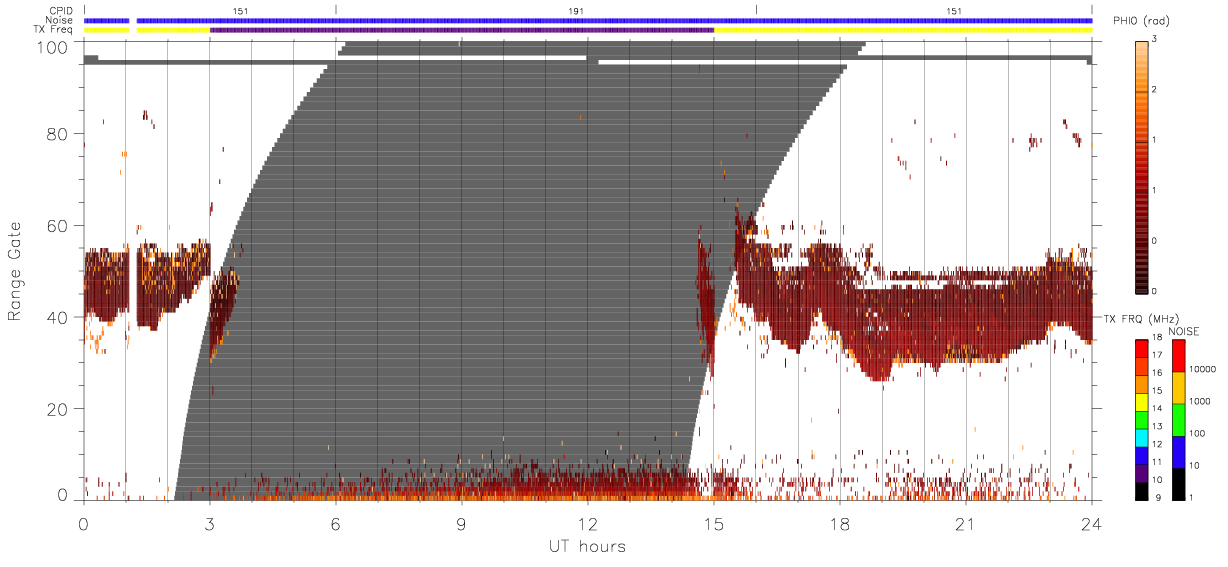The image size is (1228, 567).
Task: Click the 1000 label in NOISE legend
Action: click(x=1199, y=401)
